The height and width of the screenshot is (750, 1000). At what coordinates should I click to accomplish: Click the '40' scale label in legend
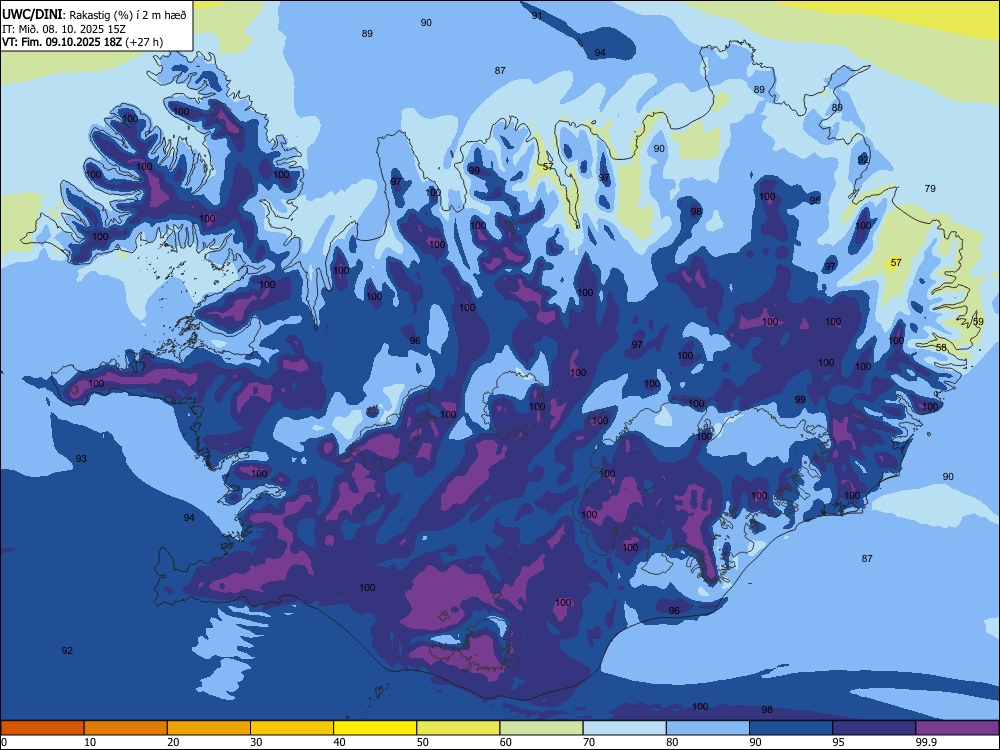339,742
